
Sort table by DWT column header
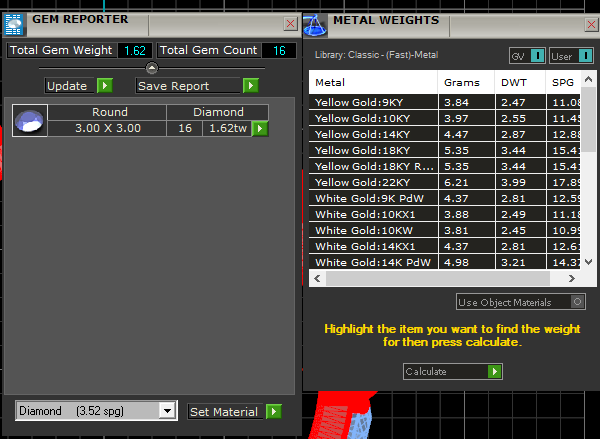[513, 82]
